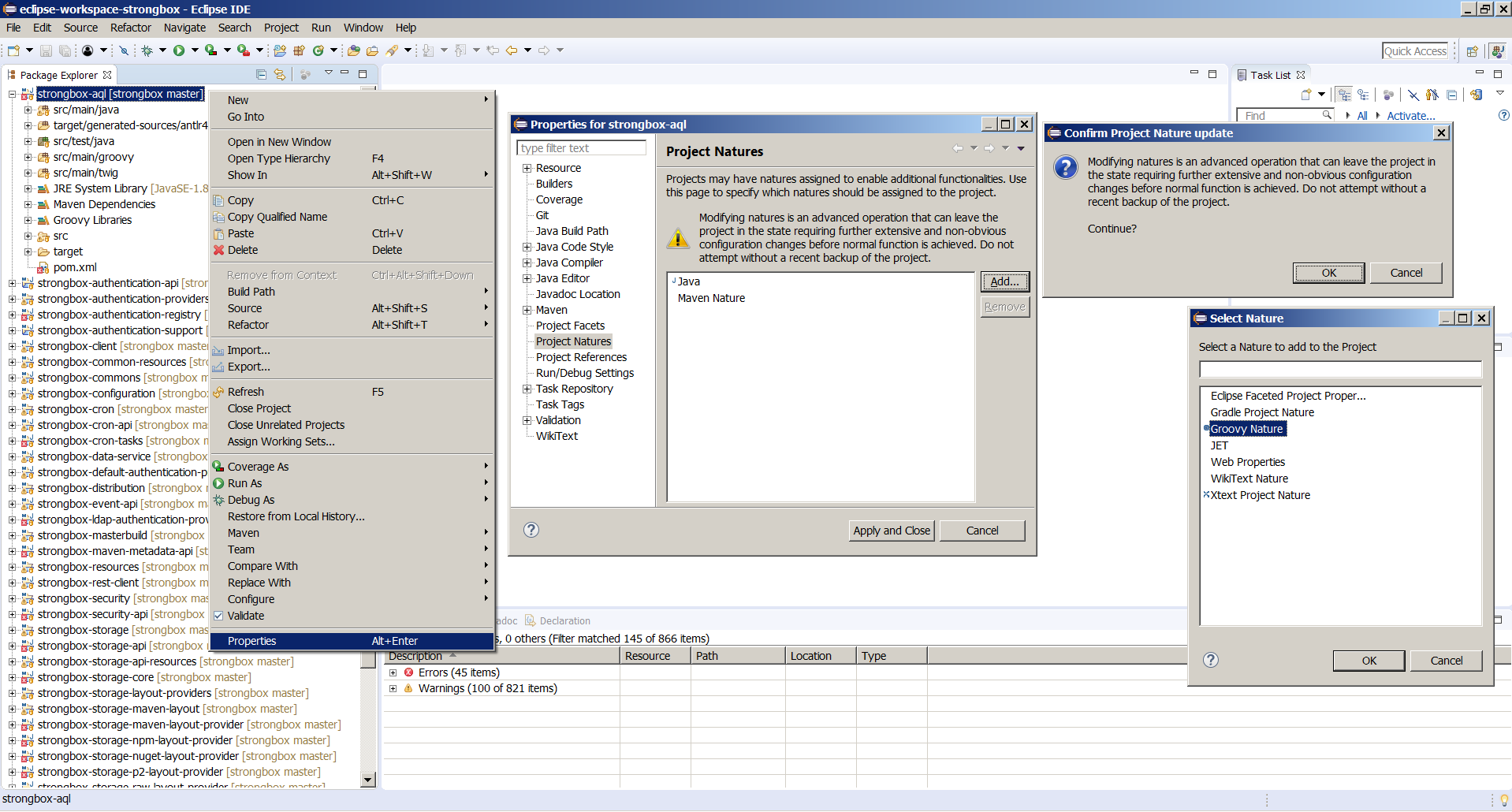Click the Find field in Task List

(x=1283, y=116)
